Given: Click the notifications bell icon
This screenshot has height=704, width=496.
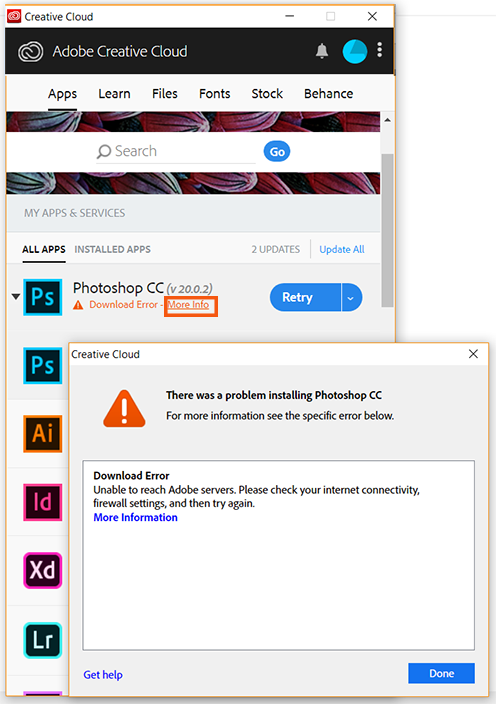Looking at the screenshot, I should [x=322, y=51].
